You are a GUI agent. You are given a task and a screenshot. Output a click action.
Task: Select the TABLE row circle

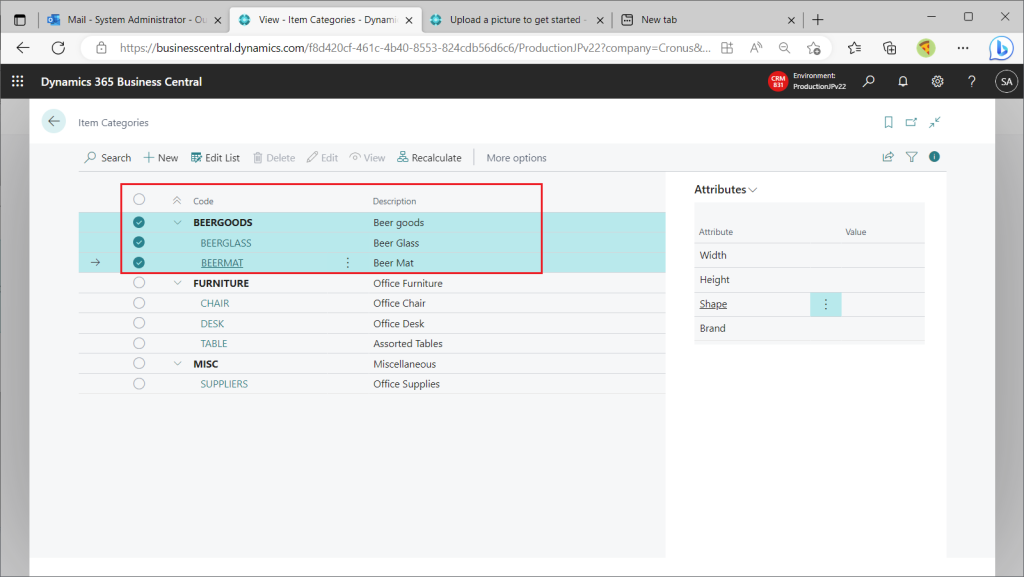(x=139, y=343)
